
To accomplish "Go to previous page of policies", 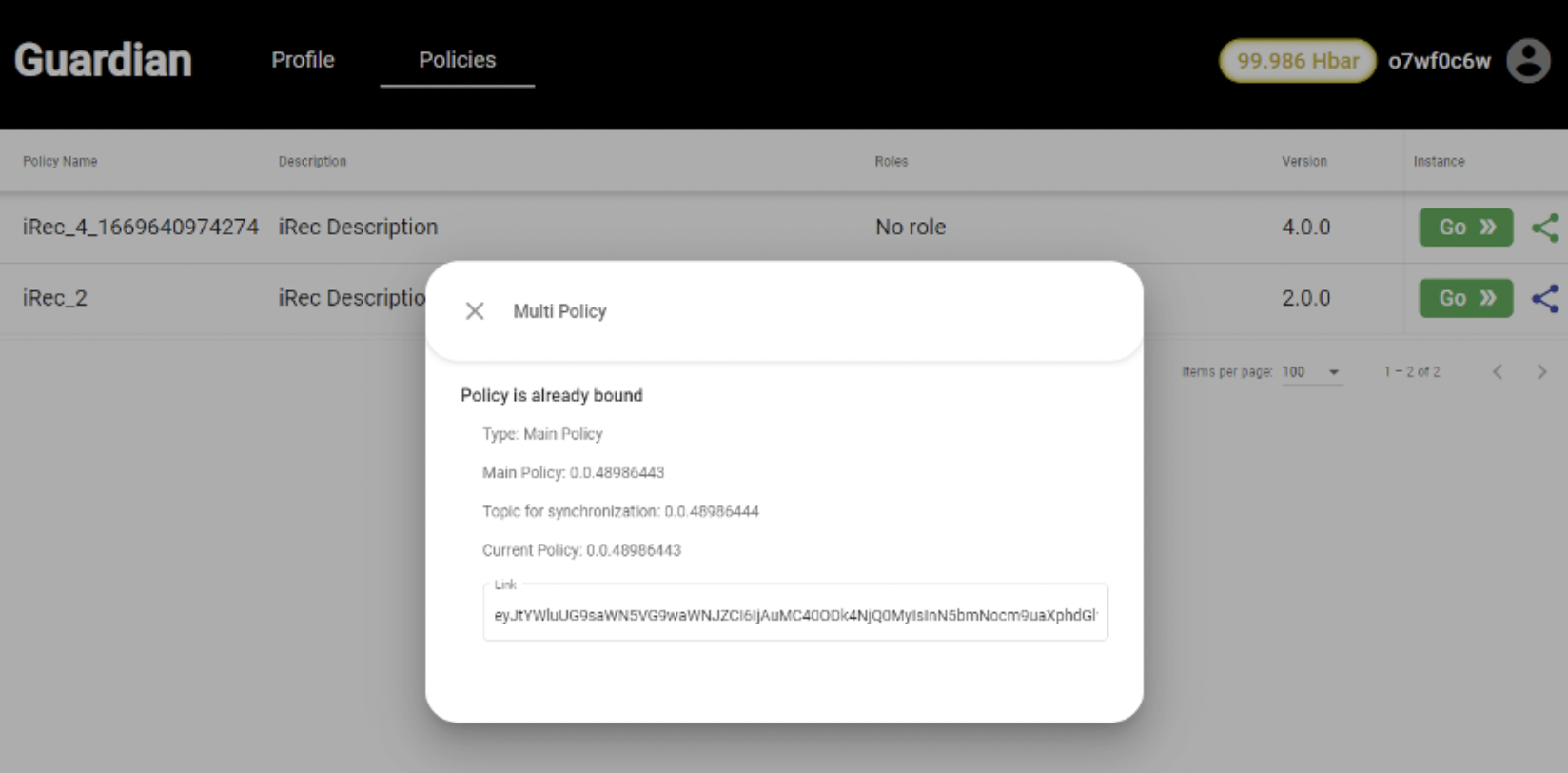I will coord(1498,372).
